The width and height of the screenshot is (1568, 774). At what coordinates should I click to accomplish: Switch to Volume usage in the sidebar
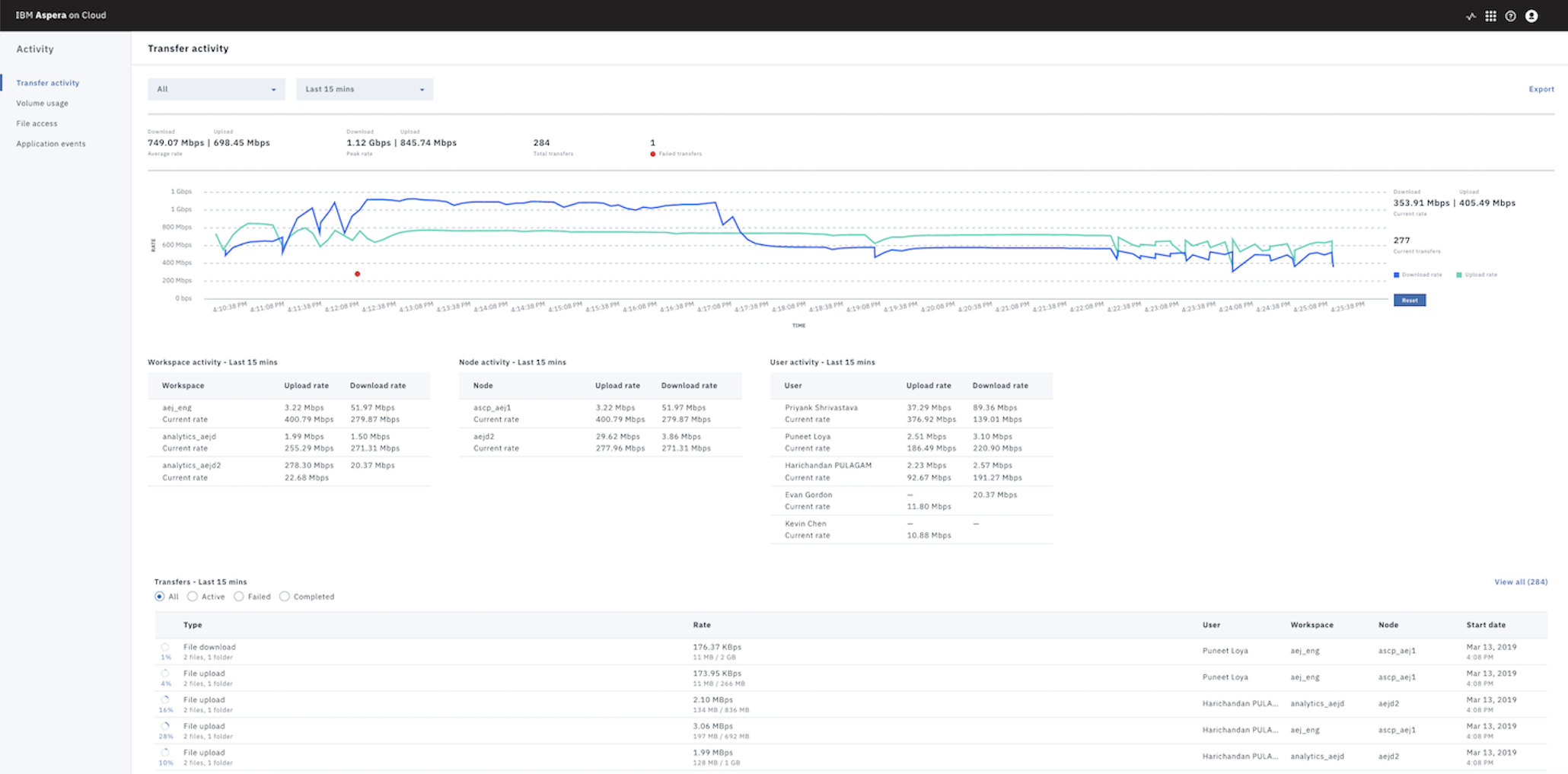42,103
